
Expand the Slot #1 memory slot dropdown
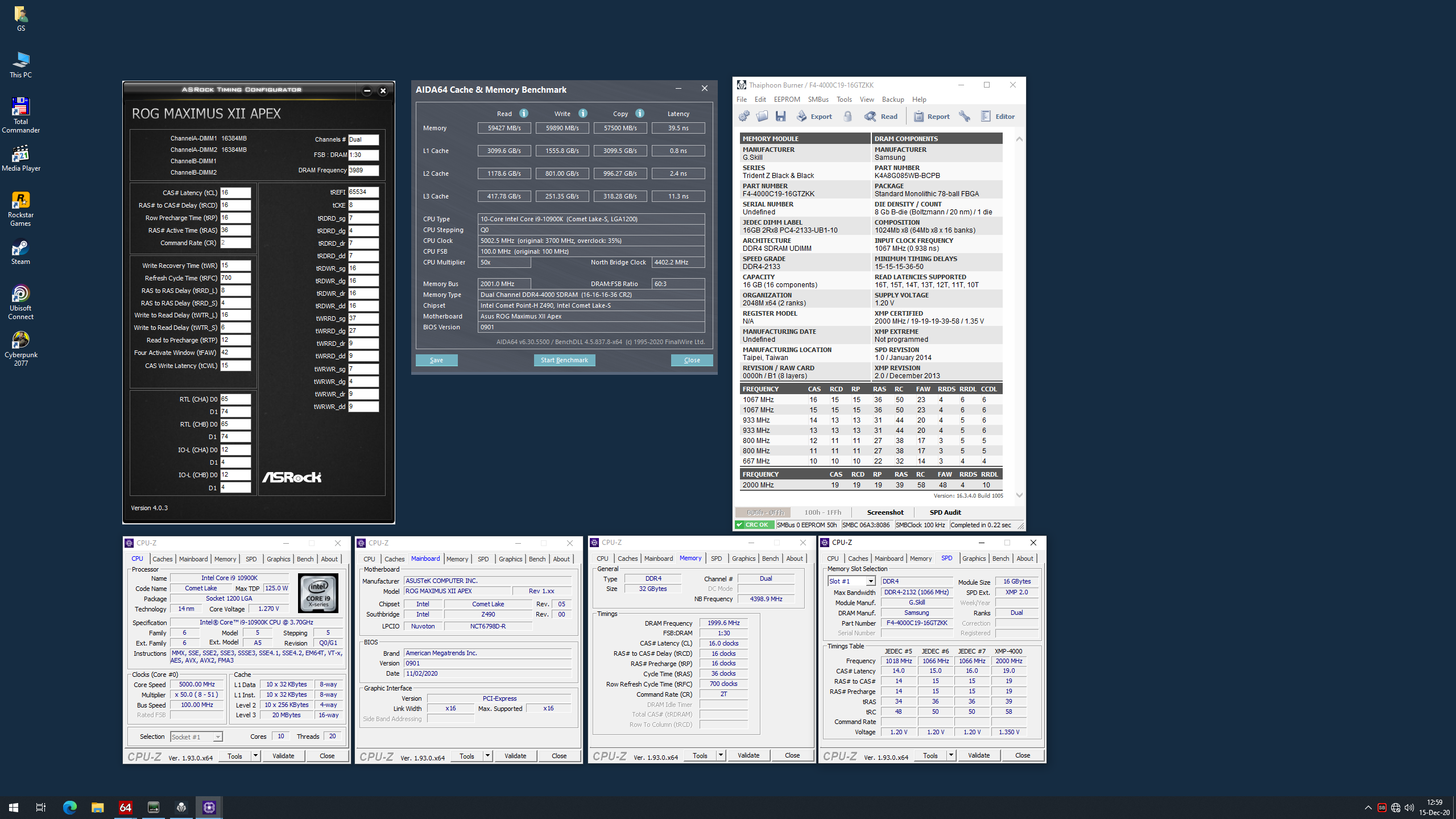870,581
